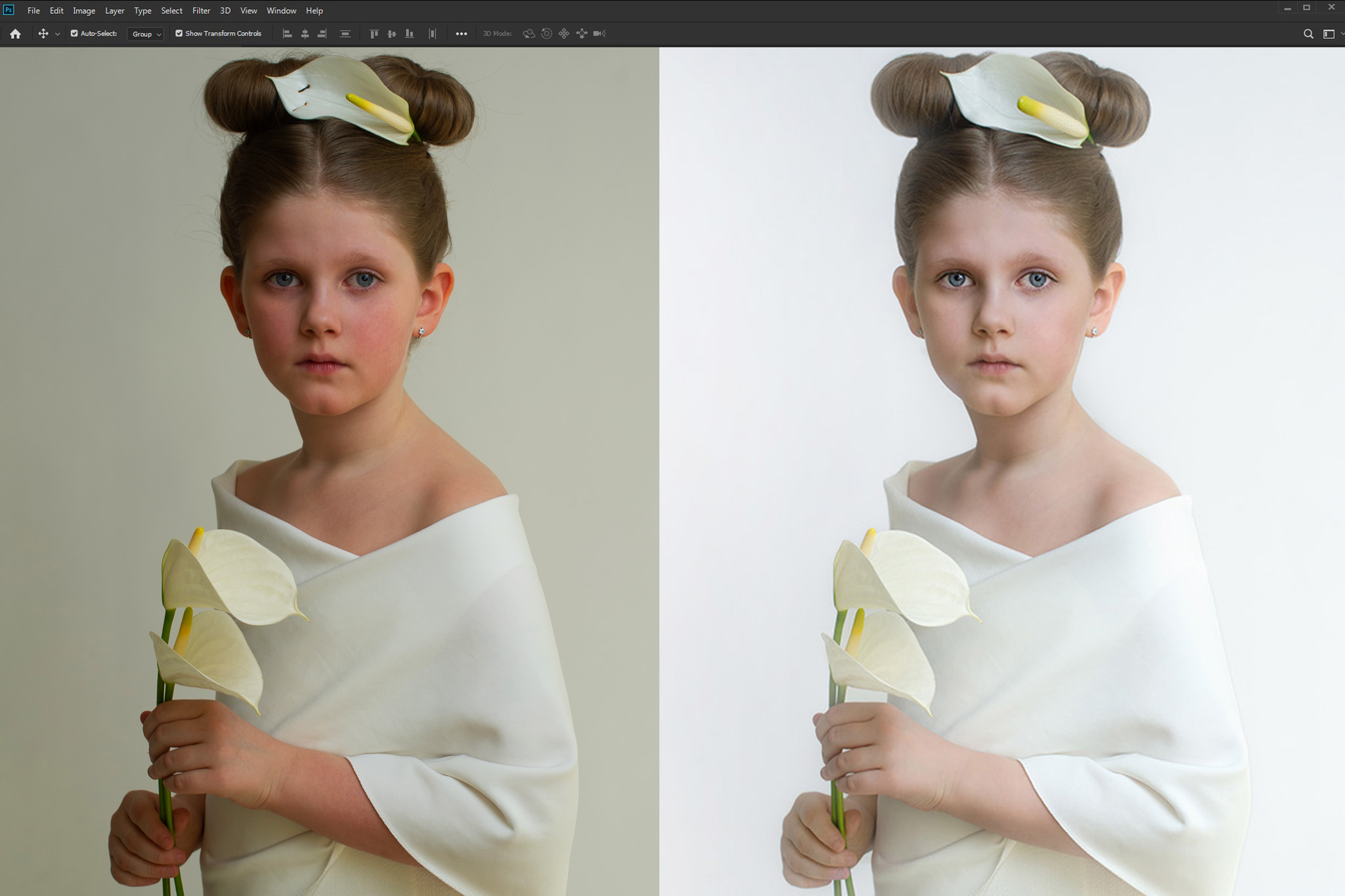Toggle the Auto-Select checkbox
The height and width of the screenshot is (896, 1345).
point(74,33)
